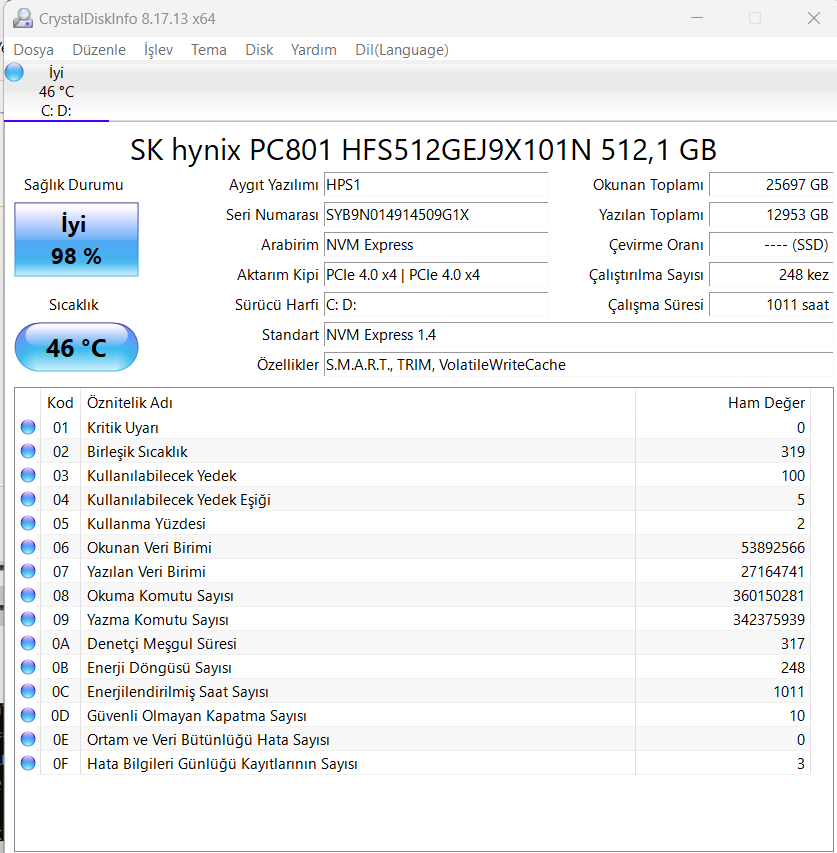Click status icon beside Okuma Komutu Sayısı
Viewport: 837px width, 853px height.
pos(27,596)
